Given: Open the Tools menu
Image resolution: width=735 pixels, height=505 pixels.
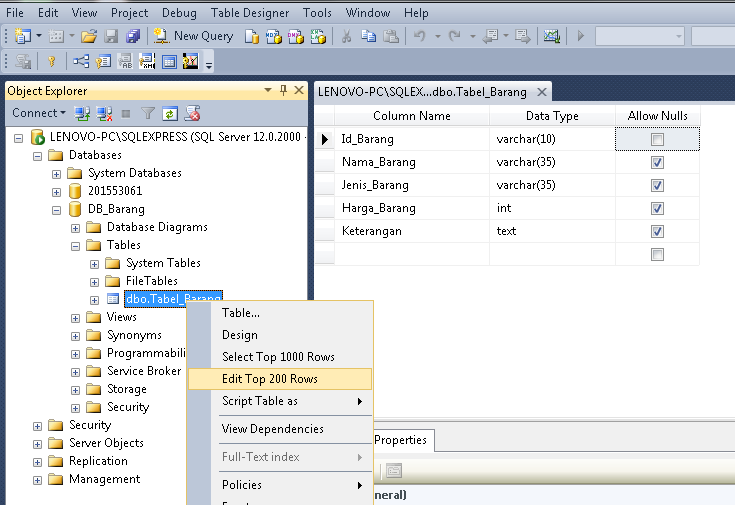Looking at the screenshot, I should pyautogui.click(x=317, y=13).
